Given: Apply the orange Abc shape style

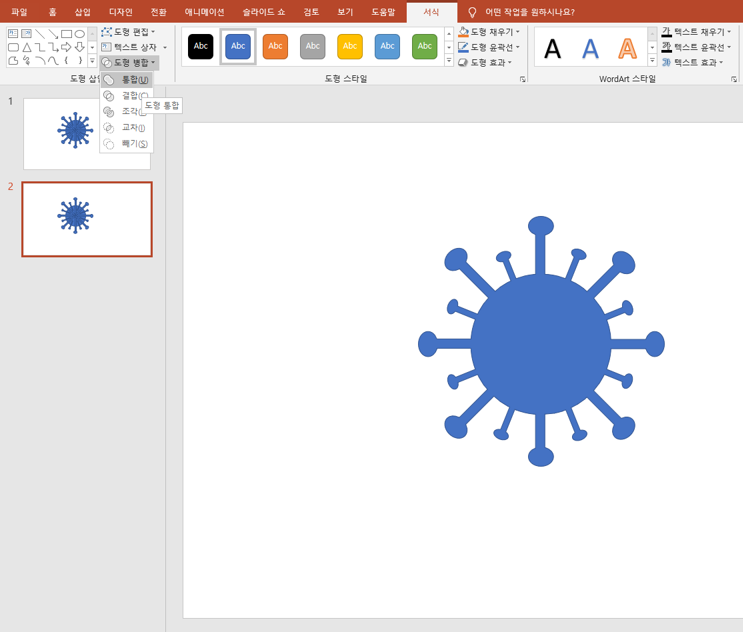Looking at the screenshot, I should click(275, 46).
